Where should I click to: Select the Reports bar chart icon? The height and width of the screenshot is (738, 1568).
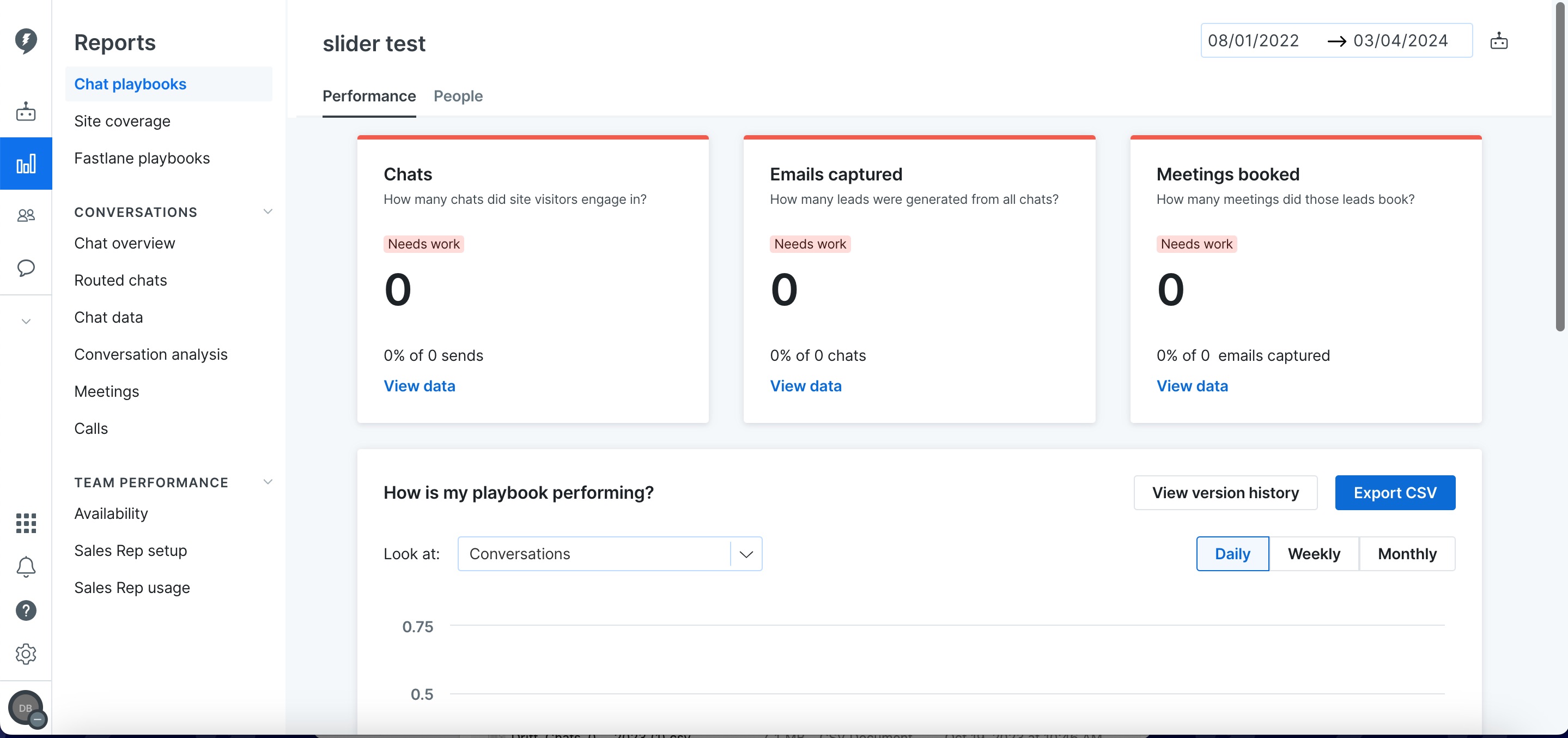point(26,163)
